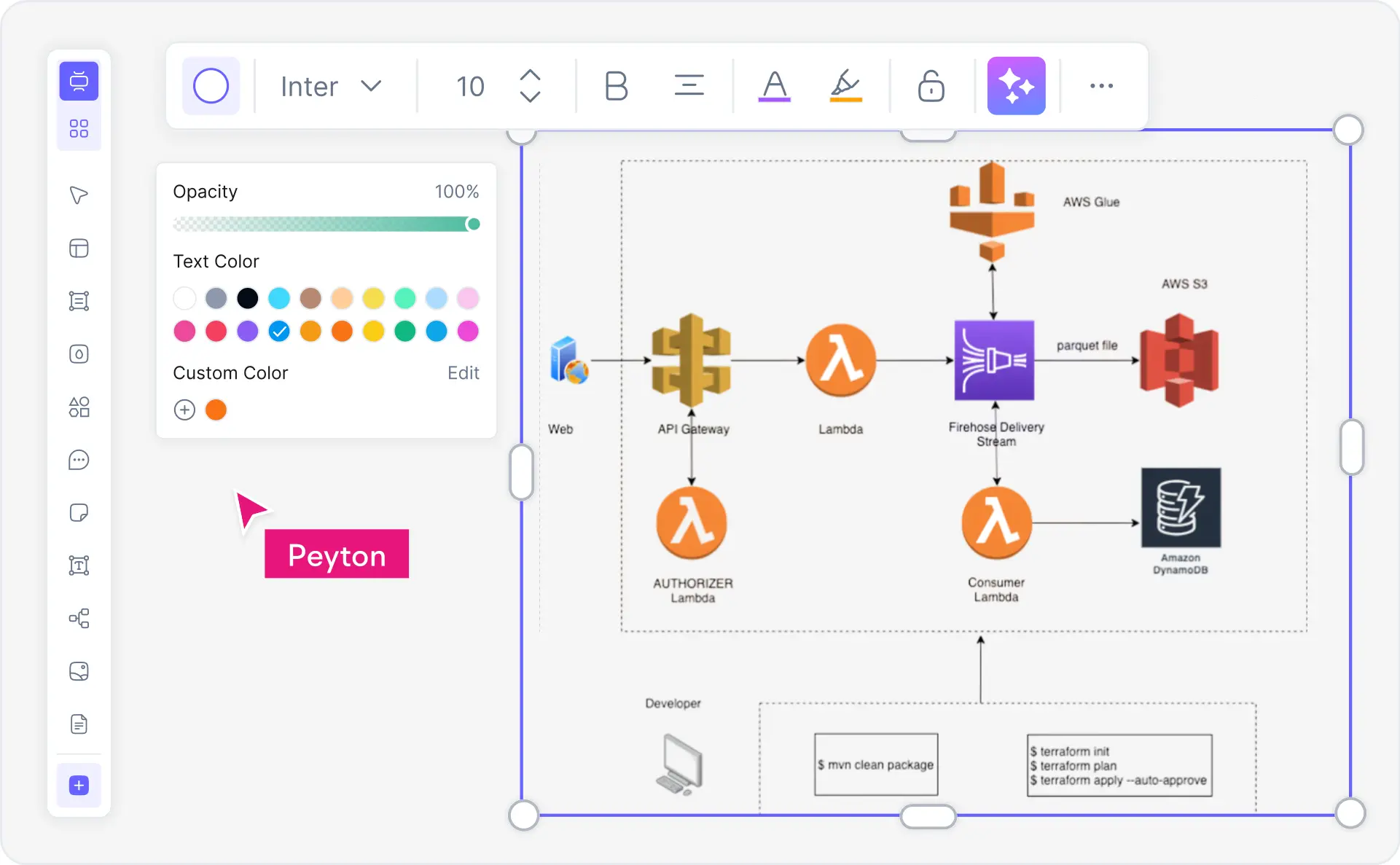Click the purple plus button in sidebar

point(79,786)
